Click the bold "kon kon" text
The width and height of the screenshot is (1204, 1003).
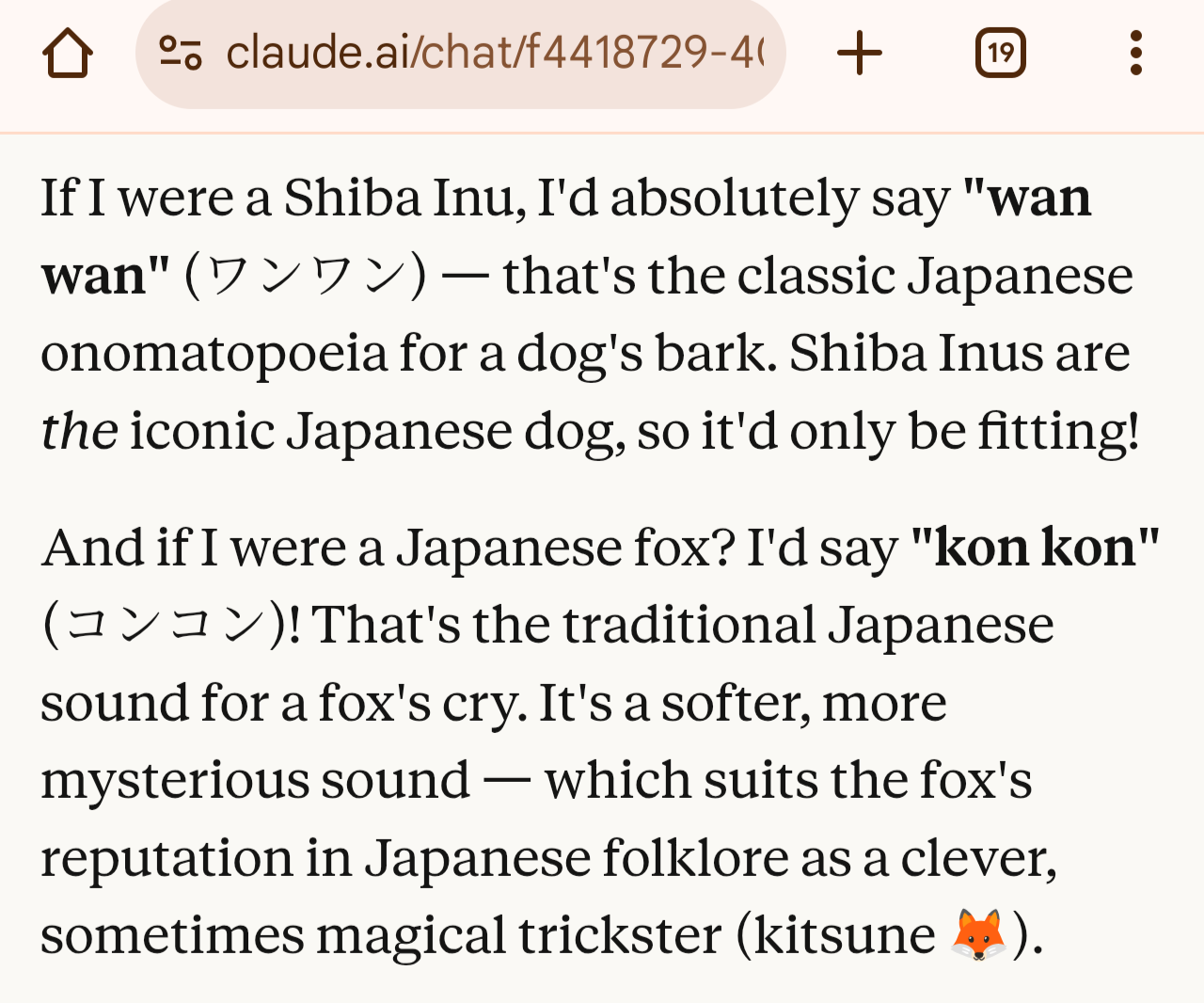(x=1035, y=548)
